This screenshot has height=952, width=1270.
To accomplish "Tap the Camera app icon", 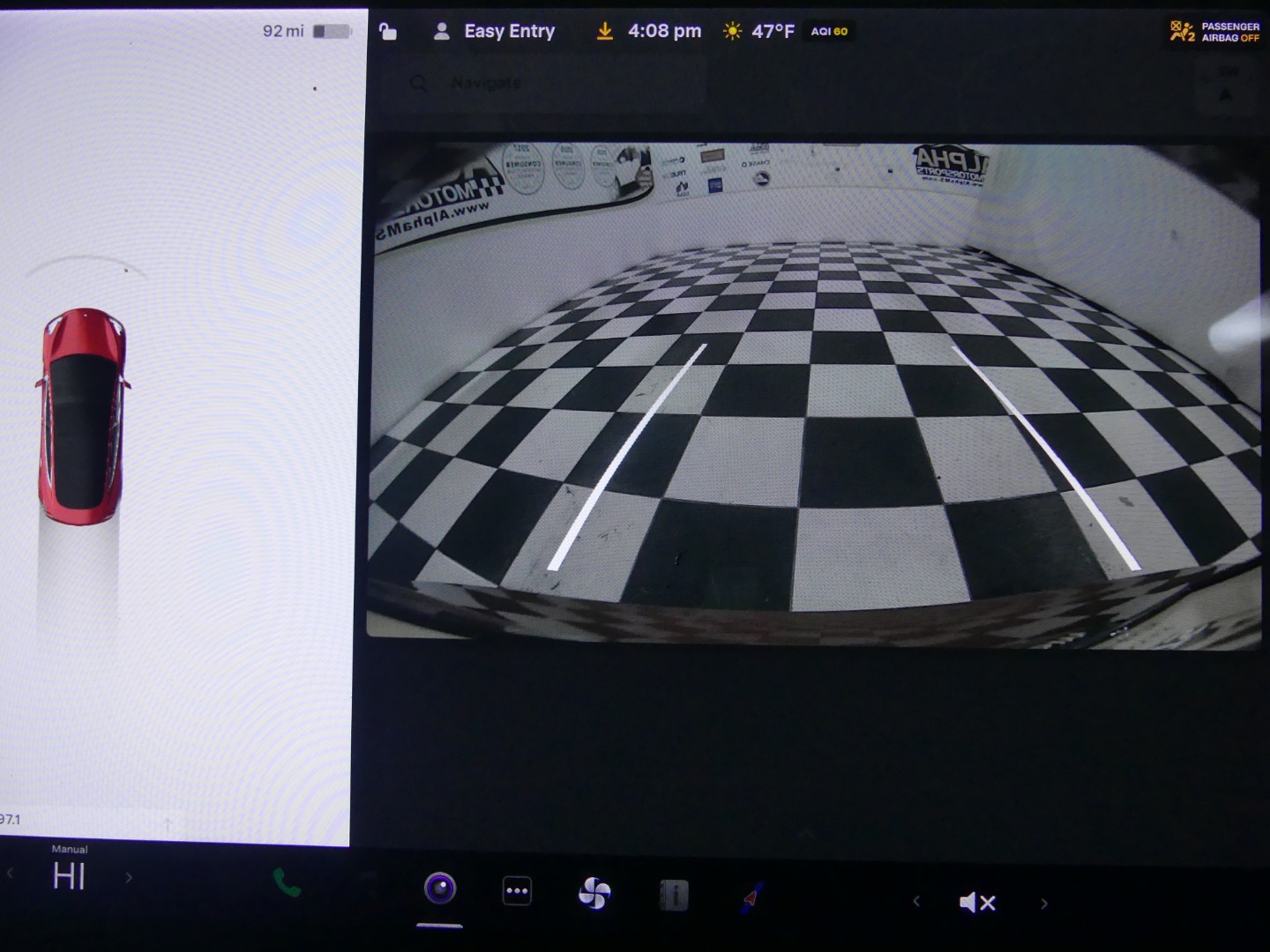I will coord(439,889).
